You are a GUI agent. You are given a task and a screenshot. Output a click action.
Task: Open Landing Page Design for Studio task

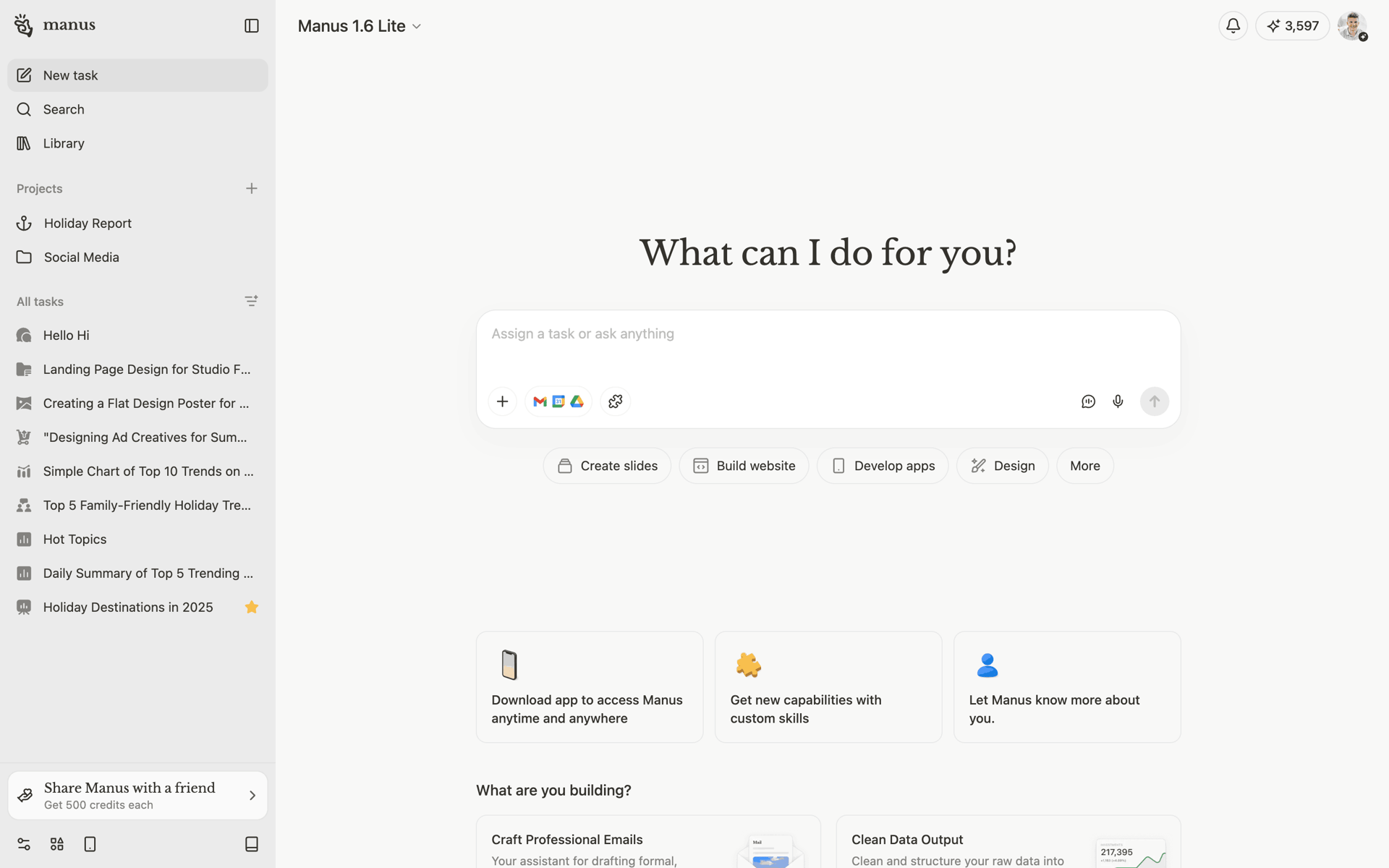(x=137, y=369)
